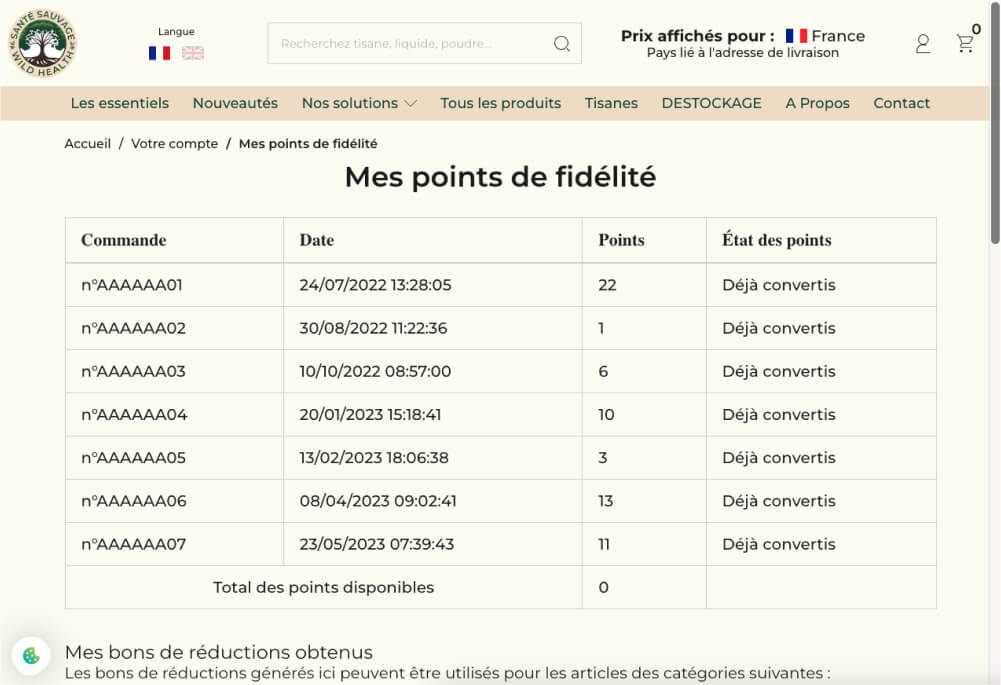The width and height of the screenshot is (1001, 685).
Task: Click Mes points de fidélité breadcrumb
Action: 308,144
